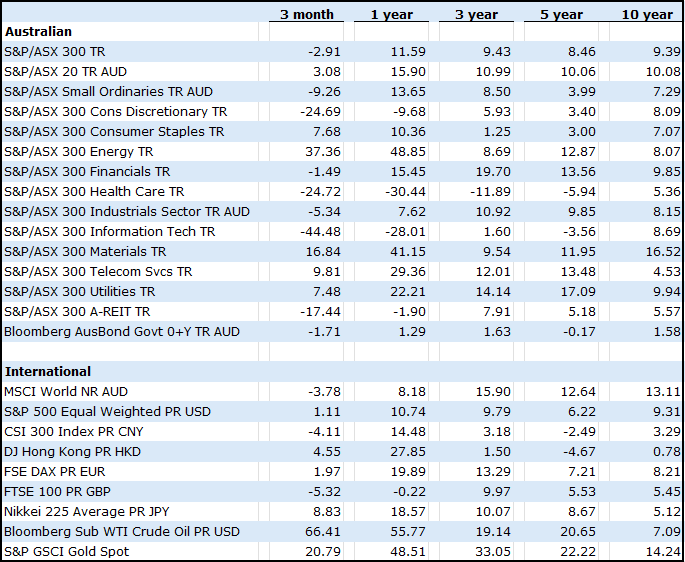Viewport: 685px width, 562px height.
Task: Click the Financials 3 year value 19.70
Action: tap(493, 171)
